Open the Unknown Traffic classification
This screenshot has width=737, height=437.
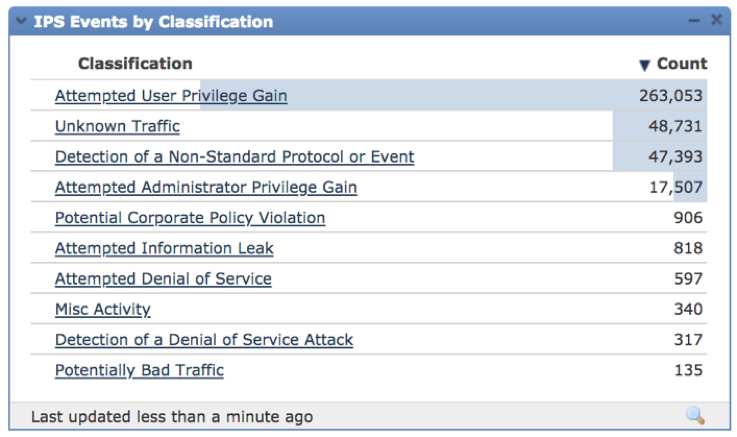click(117, 126)
